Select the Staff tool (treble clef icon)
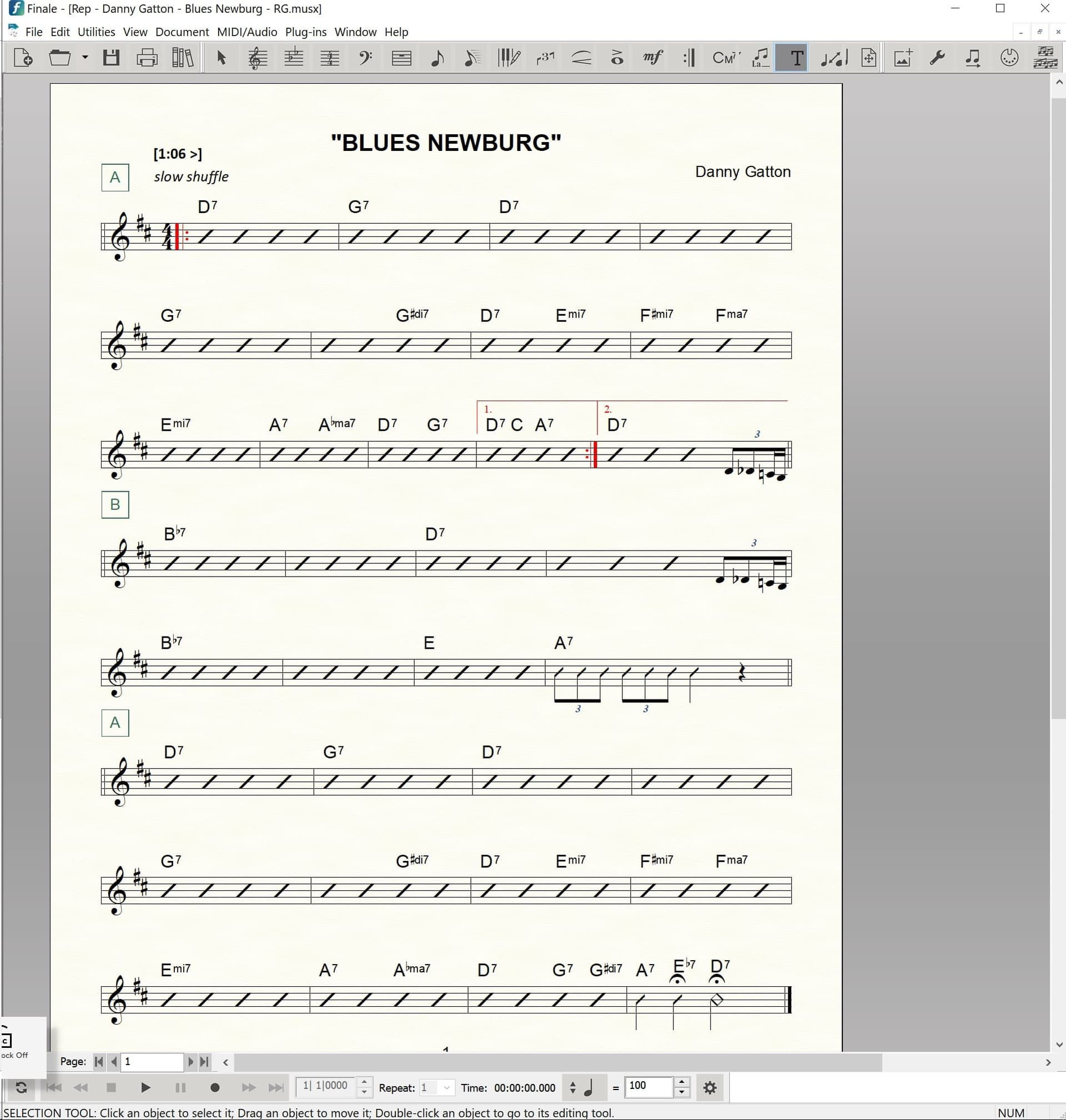The image size is (1066, 1120). (258, 58)
